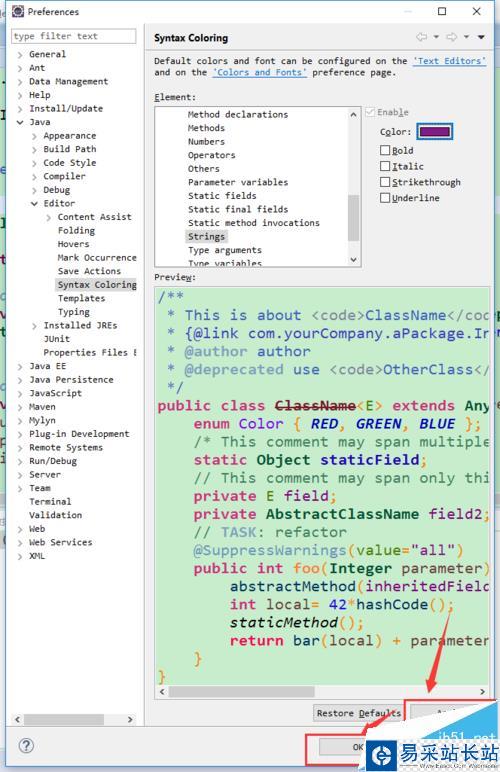Viewport: 500px width, 772px height.
Task: Check the Bold checkbox
Action: 385,150
